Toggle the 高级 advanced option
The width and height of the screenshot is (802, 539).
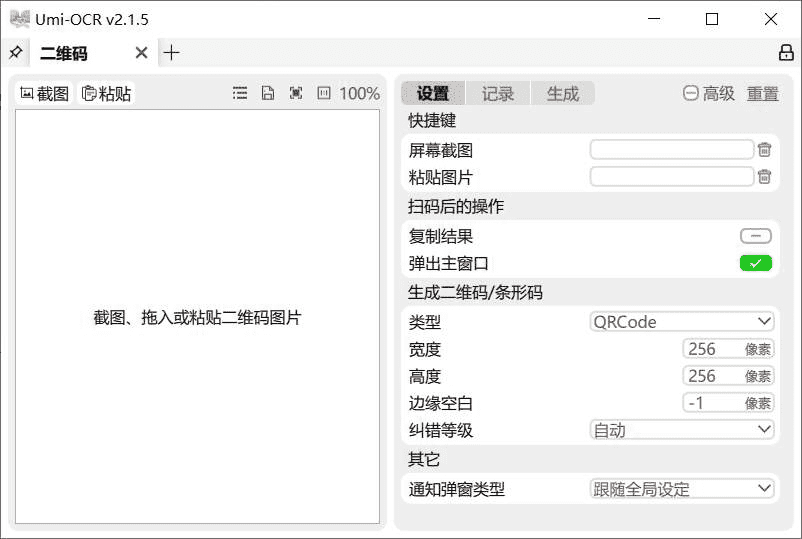coord(709,94)
